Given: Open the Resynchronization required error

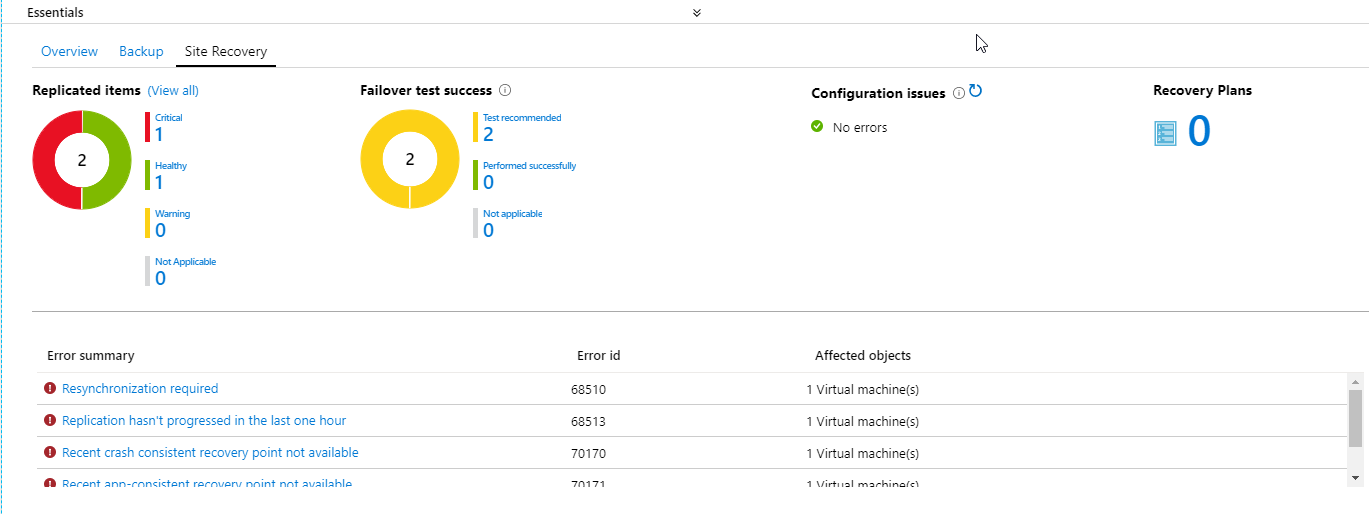Looking at the screenshot, I should pos(140,389).
